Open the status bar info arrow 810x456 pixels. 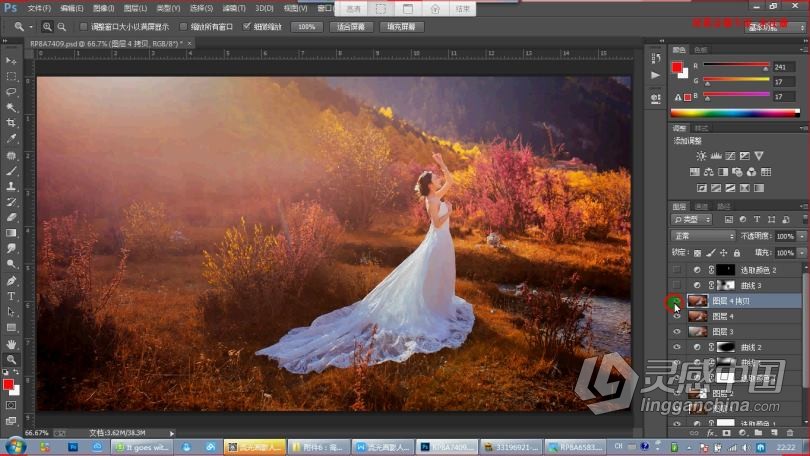172,433
